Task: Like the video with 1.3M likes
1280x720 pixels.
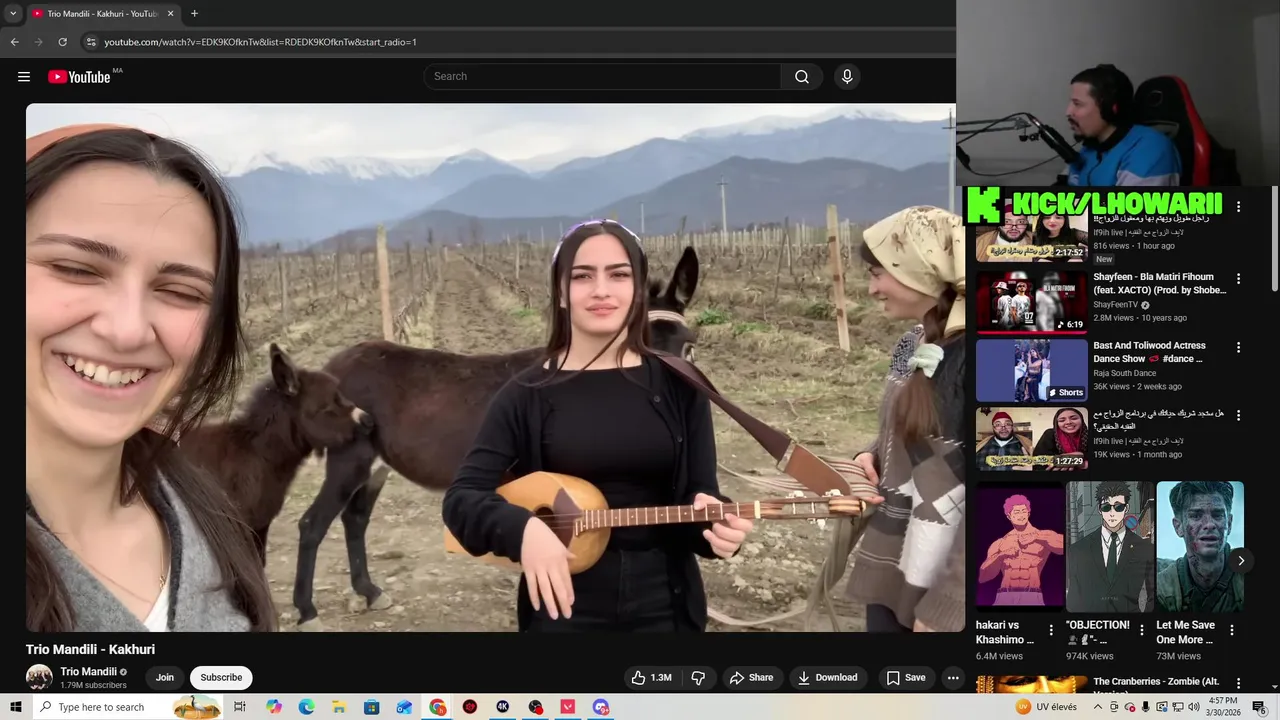Action: coord(651,678)
